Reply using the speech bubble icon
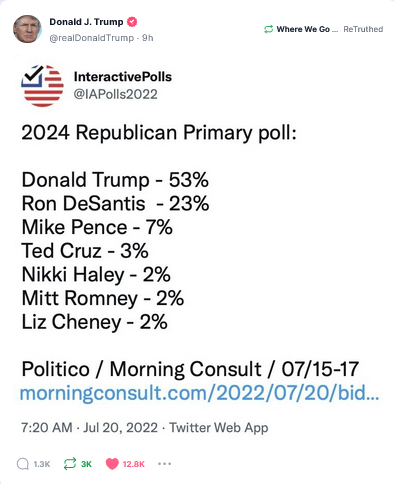The image size is (394, 484). coord(23,464)
